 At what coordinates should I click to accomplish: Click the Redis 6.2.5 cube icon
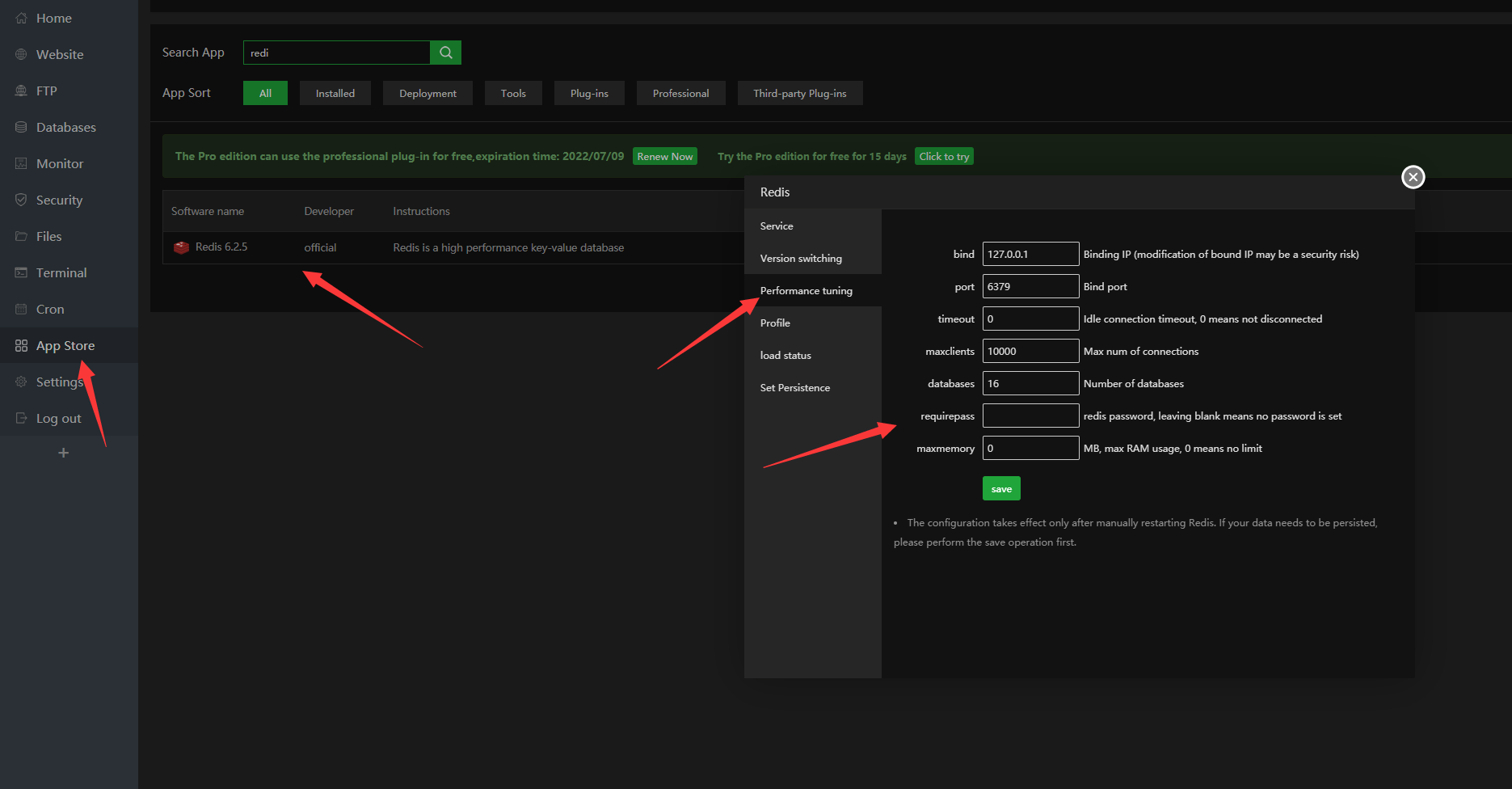click(182, 247)
